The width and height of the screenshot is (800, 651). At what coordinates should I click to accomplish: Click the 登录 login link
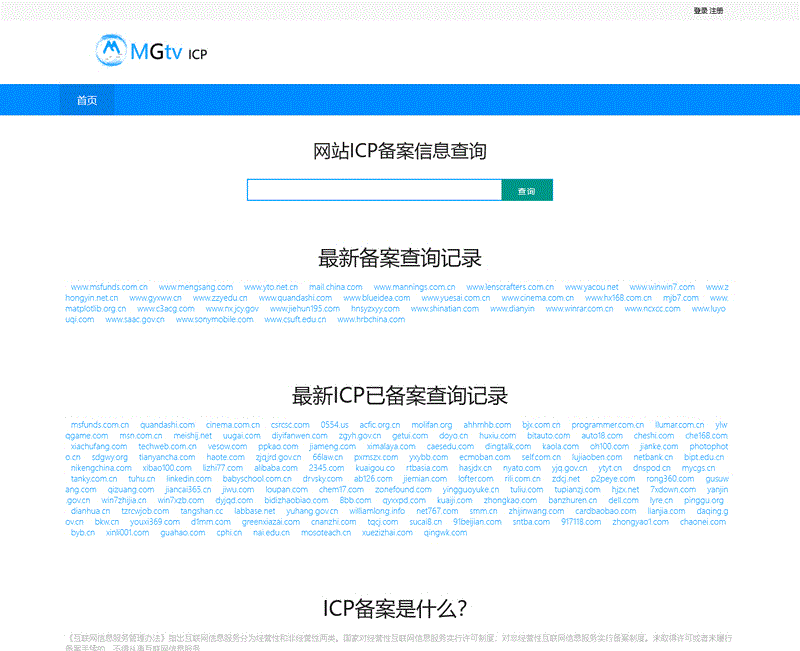pyautogui.click(x=700, y=10)
